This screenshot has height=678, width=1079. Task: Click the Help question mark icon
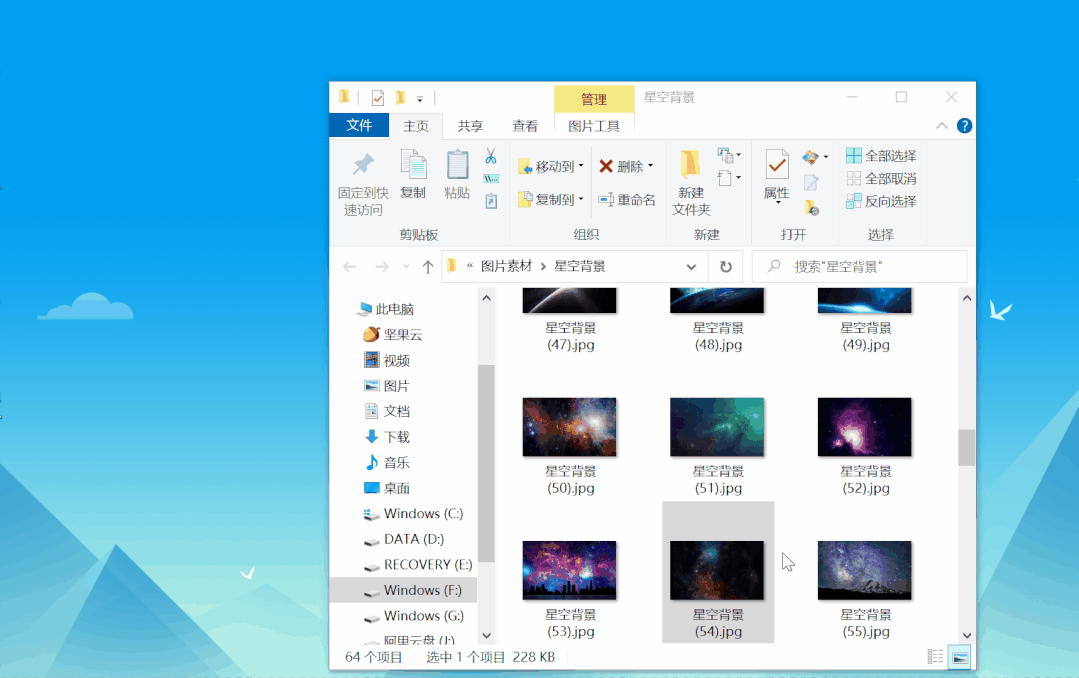[964, 126]
